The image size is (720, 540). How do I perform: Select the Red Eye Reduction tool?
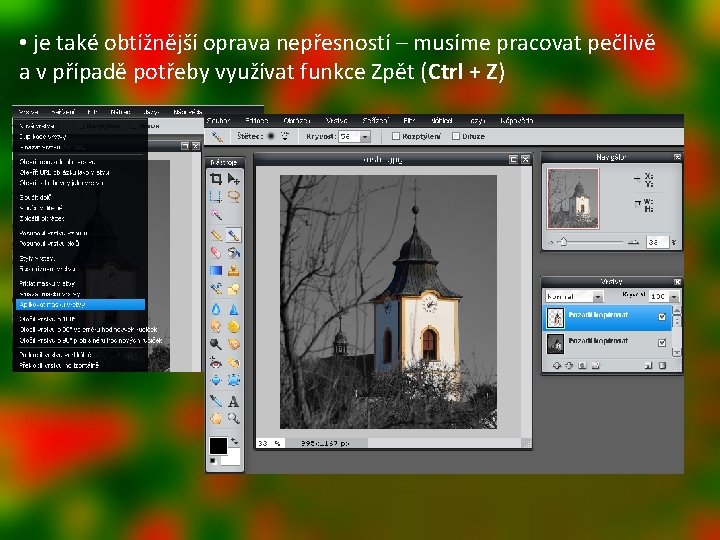[216, 363]
